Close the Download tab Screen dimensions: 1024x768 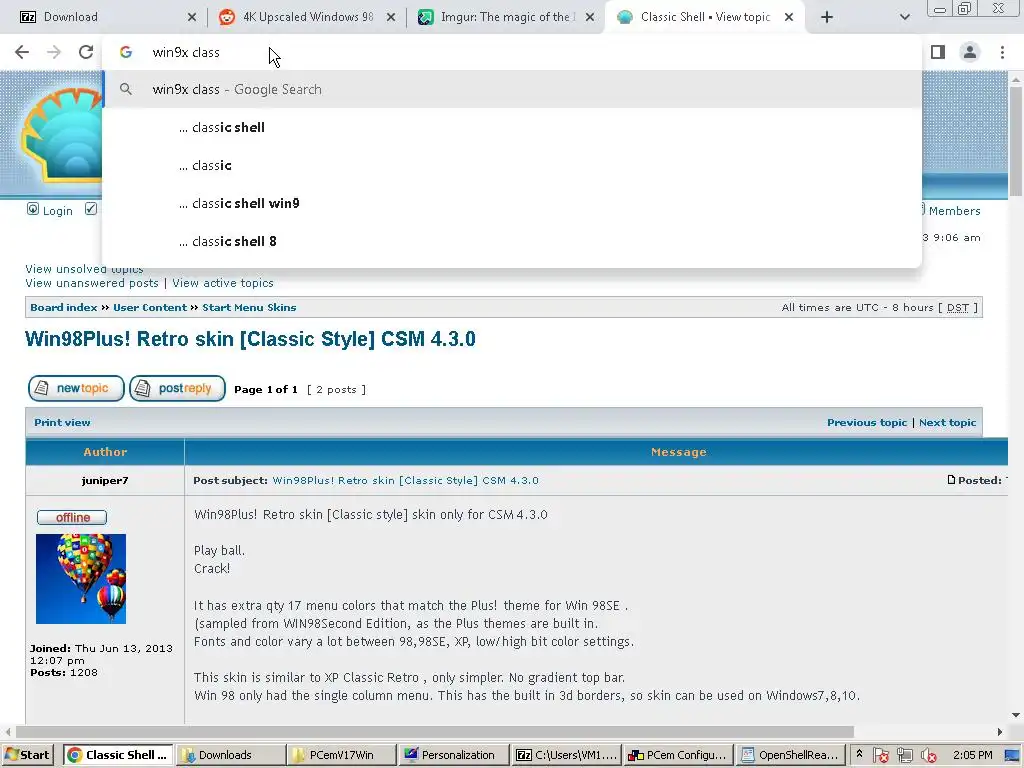pos(191,17)
